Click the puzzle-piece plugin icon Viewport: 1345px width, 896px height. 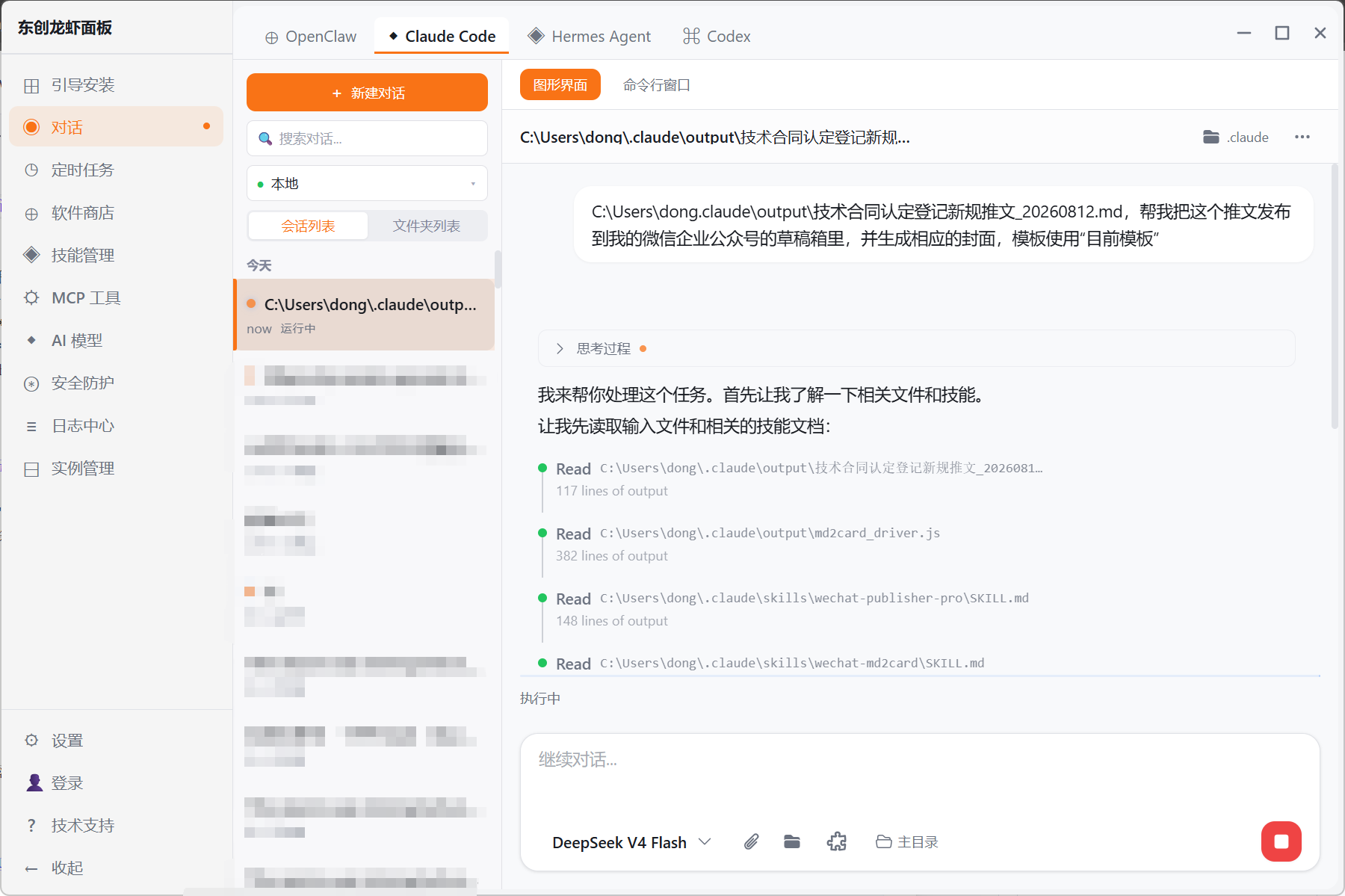[837, 842]
